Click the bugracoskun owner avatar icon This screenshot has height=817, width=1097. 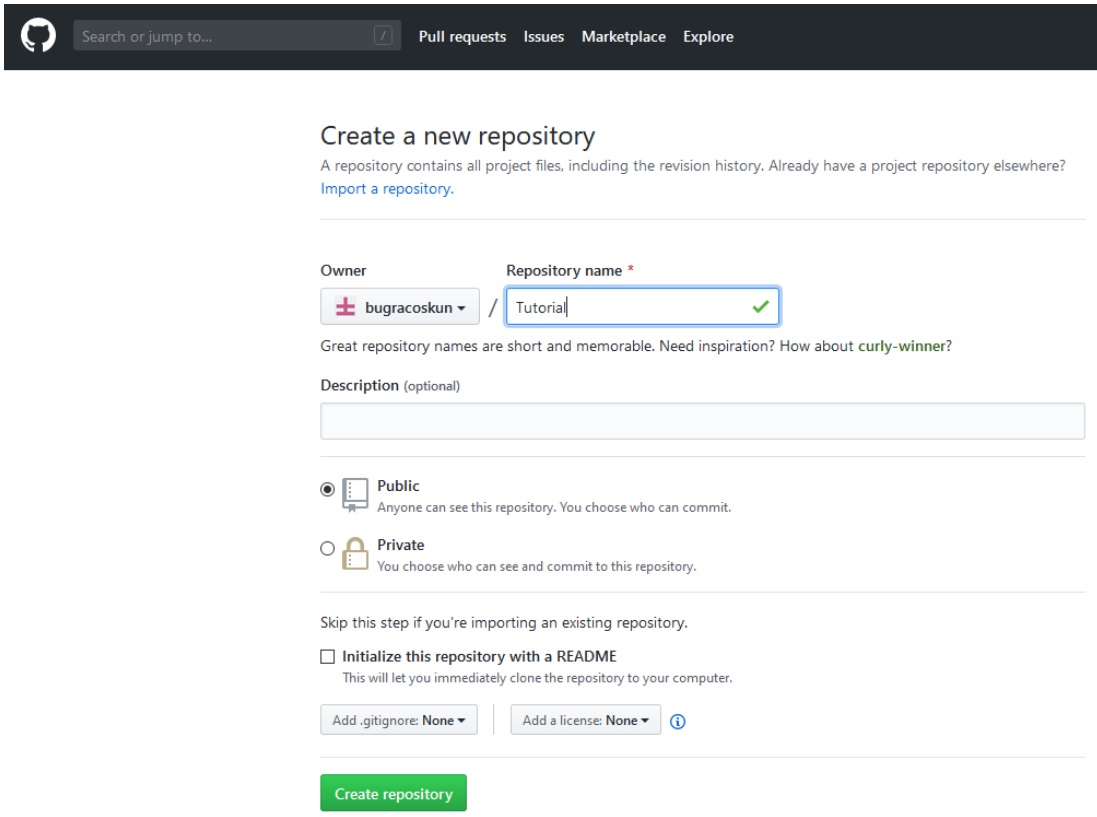tap(343, 308)
